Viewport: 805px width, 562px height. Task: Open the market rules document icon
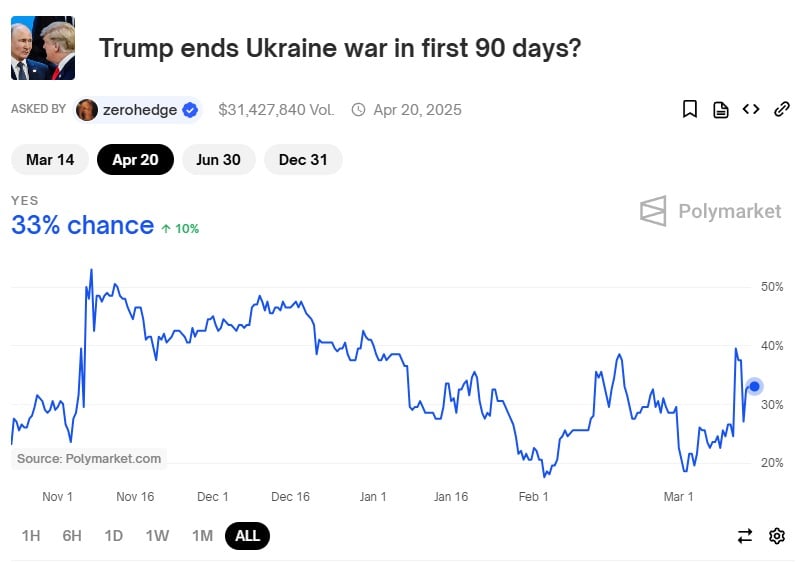[720, 110]
